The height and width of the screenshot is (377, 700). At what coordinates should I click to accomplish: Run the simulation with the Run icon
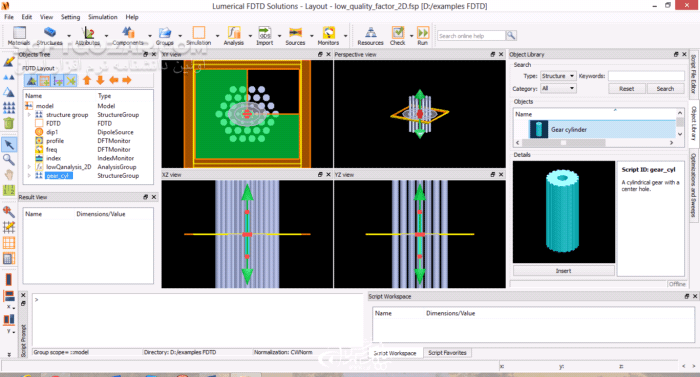pyautogui.click(x=423, y=33)
